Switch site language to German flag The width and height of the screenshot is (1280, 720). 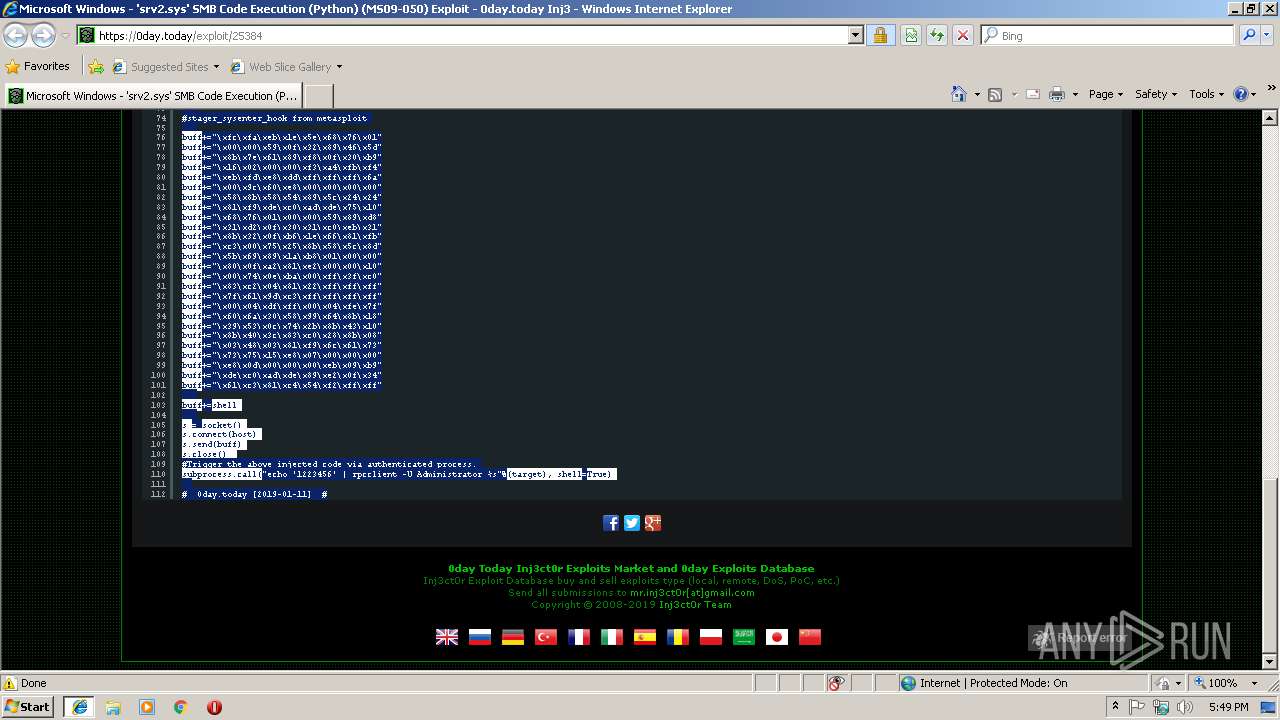click(x=513, y=637)
